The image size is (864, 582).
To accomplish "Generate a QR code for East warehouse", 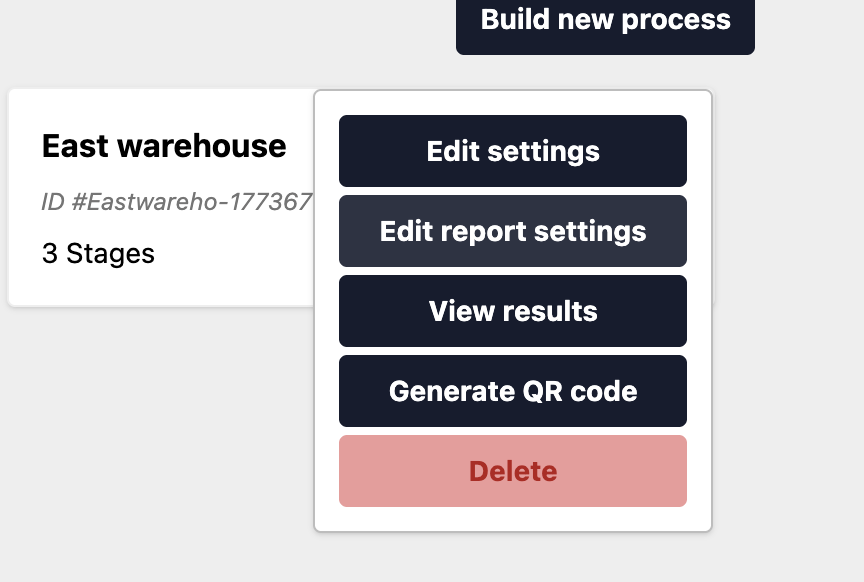I will pyautogui.click(x=513, y=391).
